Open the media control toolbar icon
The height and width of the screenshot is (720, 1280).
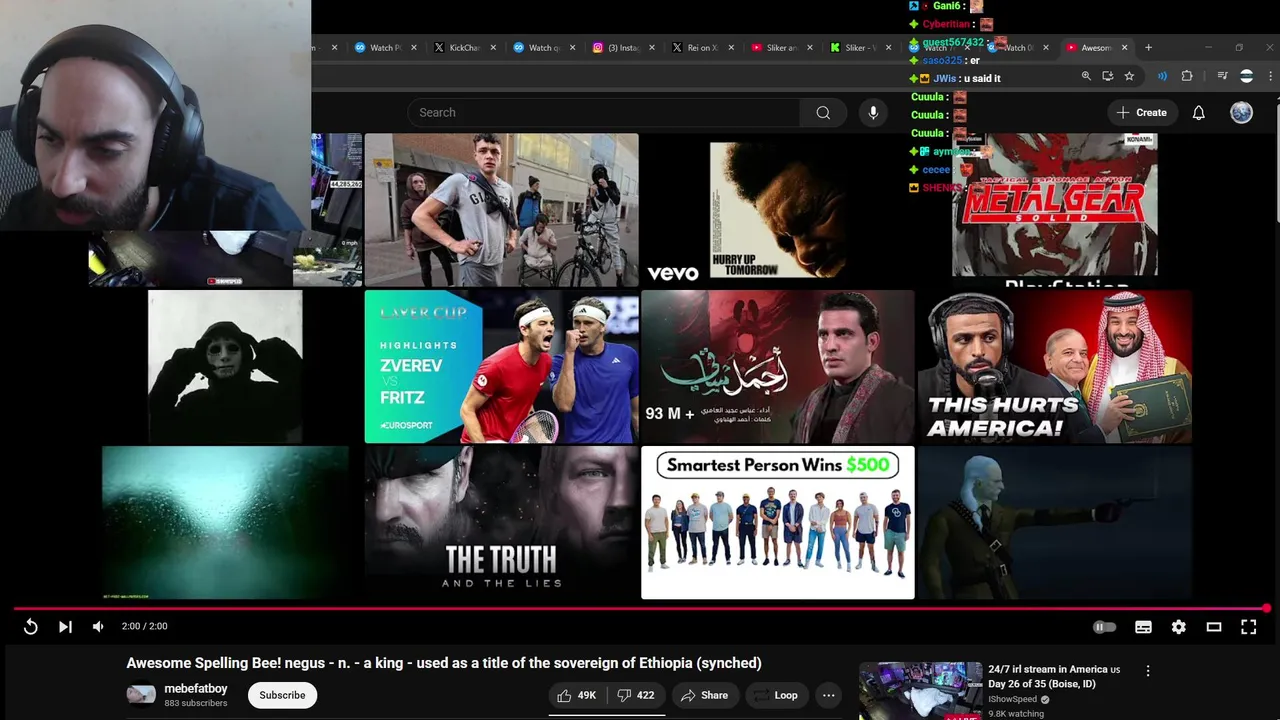click(1221, 76)
